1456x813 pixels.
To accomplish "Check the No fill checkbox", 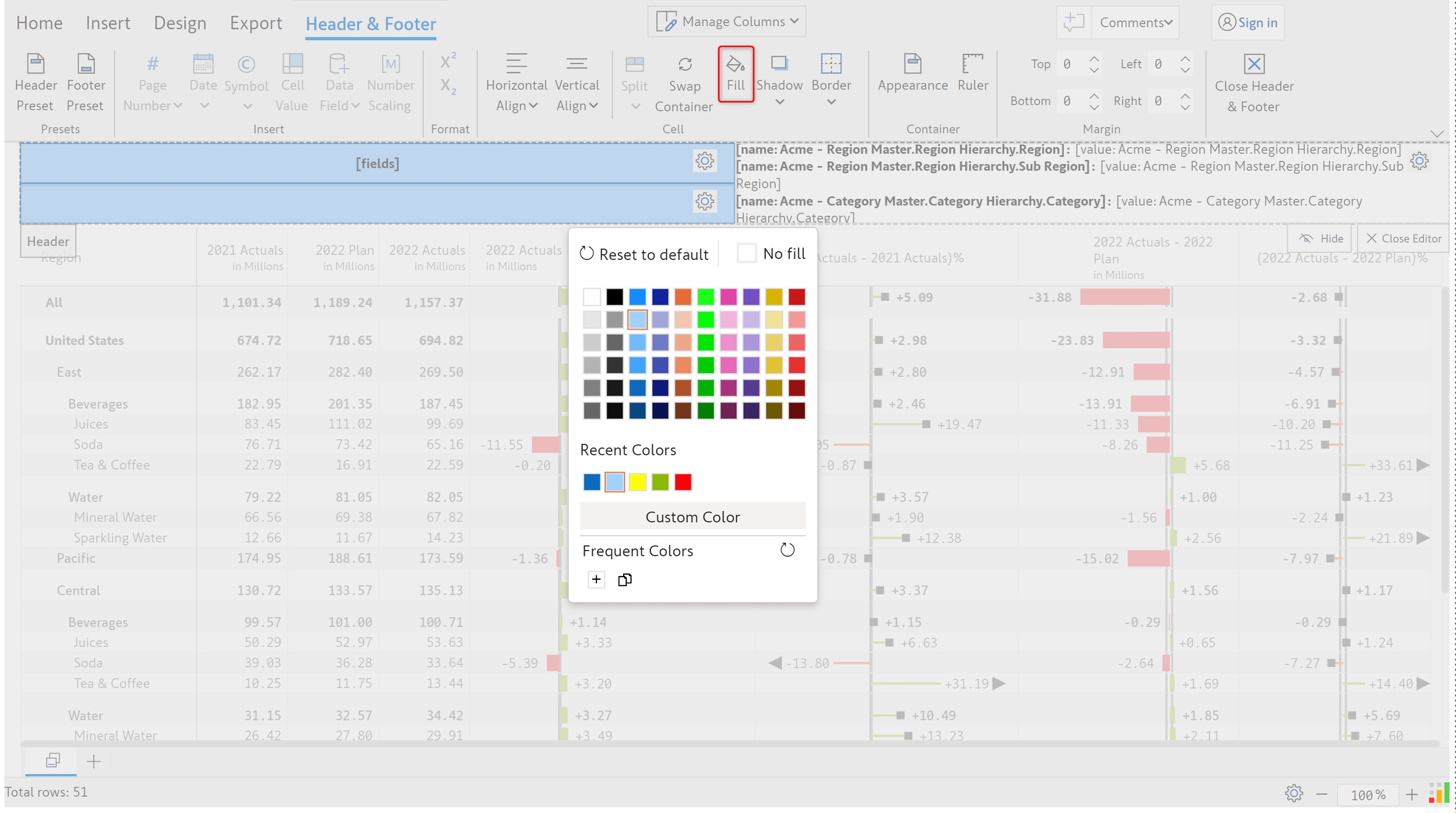I will click(746, 253).
